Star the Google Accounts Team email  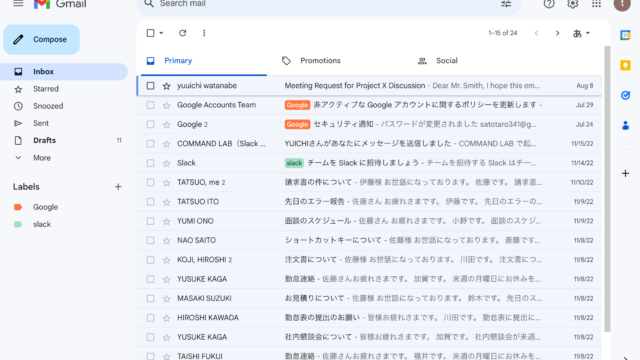pyautogui.click(x=167, y=105)
